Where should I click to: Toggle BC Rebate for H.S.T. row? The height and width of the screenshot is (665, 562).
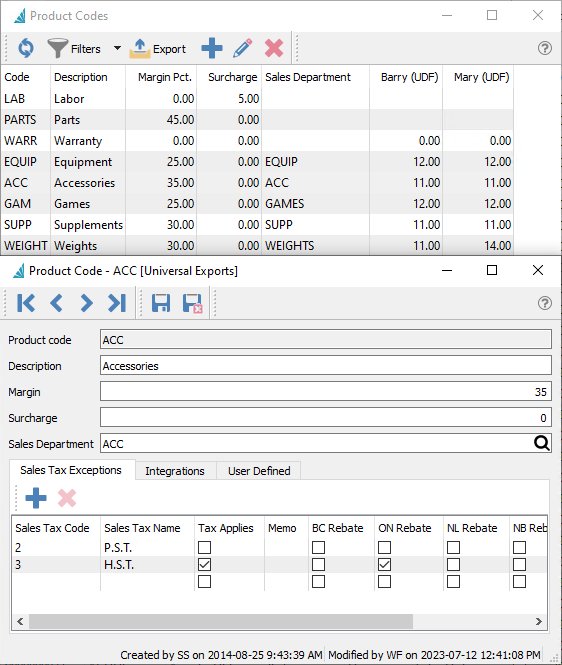point(319,564)
